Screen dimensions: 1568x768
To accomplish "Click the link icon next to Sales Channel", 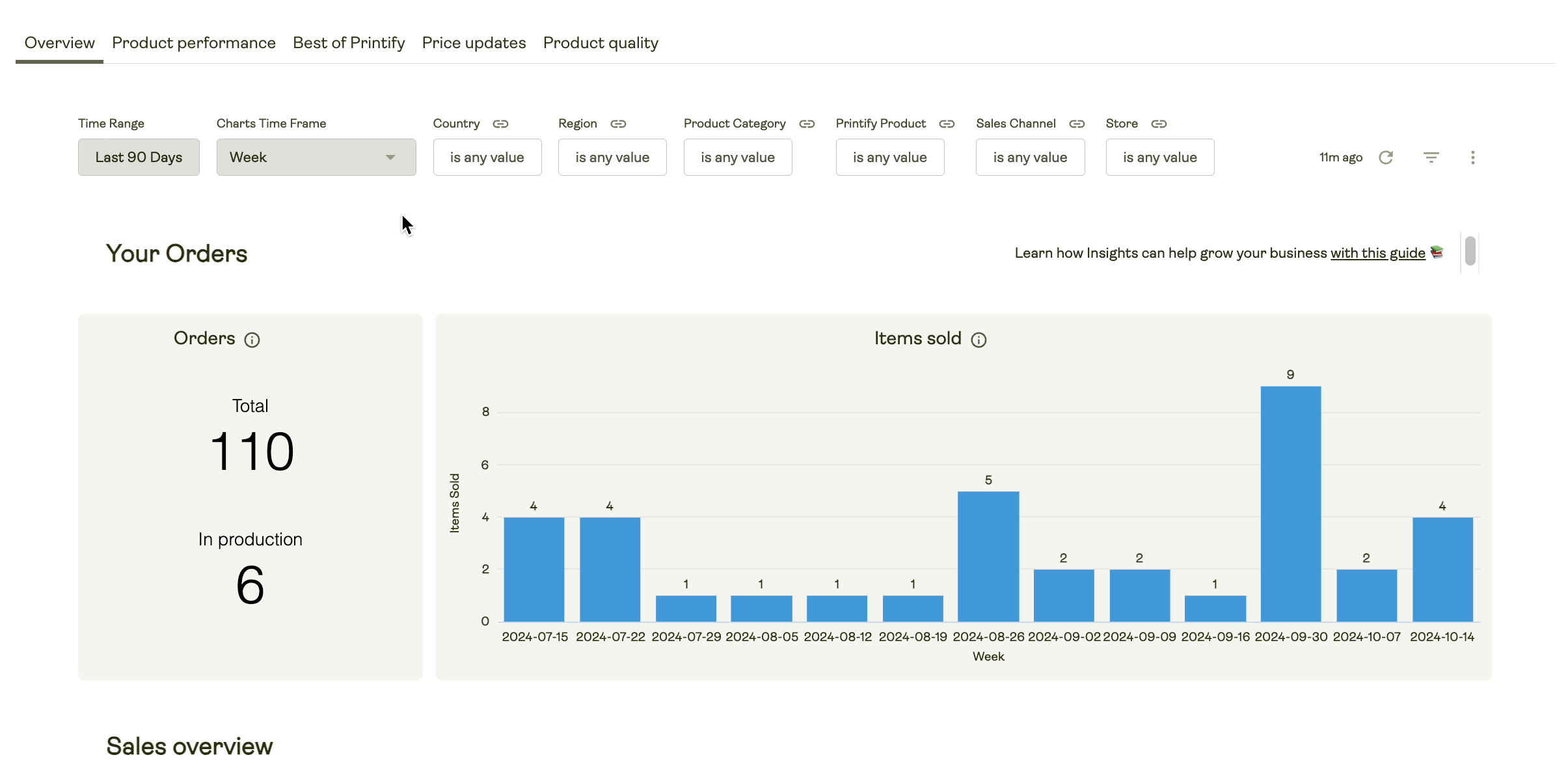I will [x=1077, y=124].
